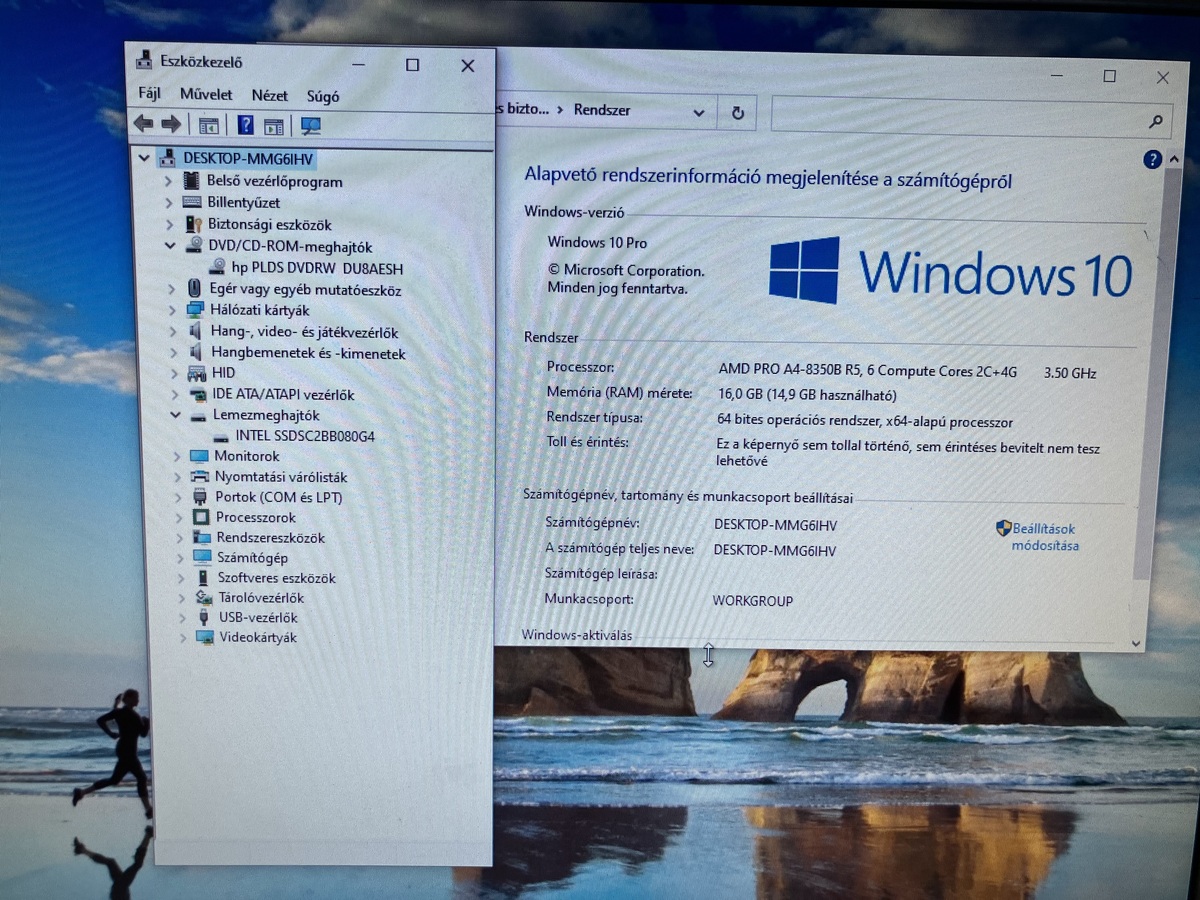Click the Videokártyák display adapter icon
Image resolution: width=1200 pixels, height=900 pixels.
[x=205, y=637]
